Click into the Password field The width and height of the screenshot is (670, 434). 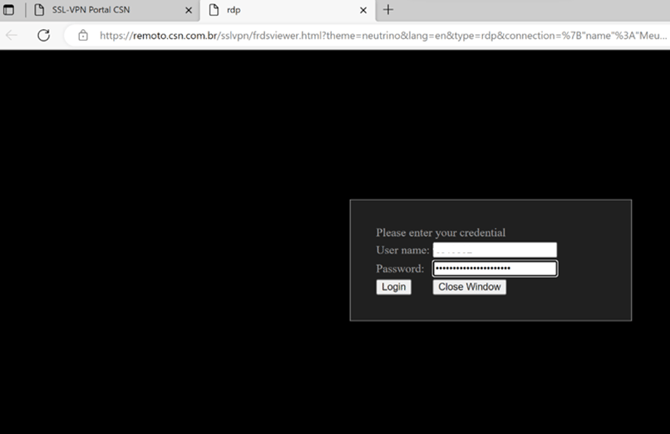point(494,268)
